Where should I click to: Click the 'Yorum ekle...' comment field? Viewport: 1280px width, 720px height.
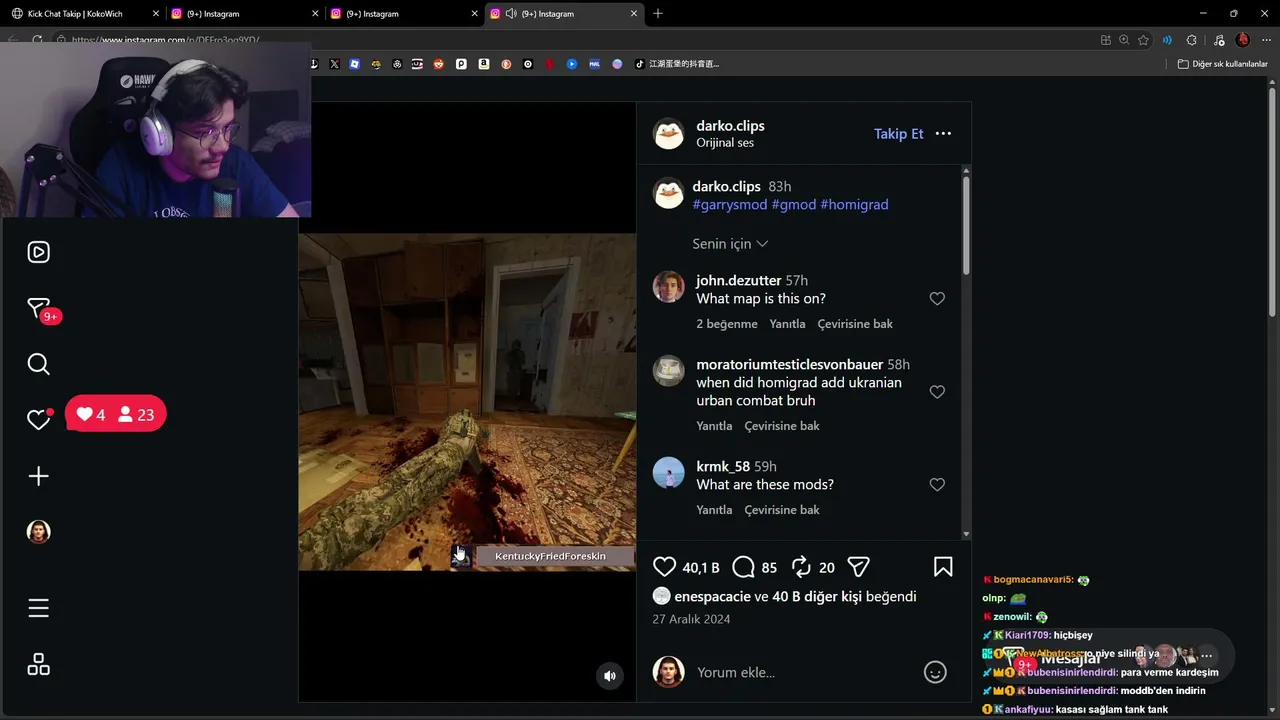(x=800, y=672)
